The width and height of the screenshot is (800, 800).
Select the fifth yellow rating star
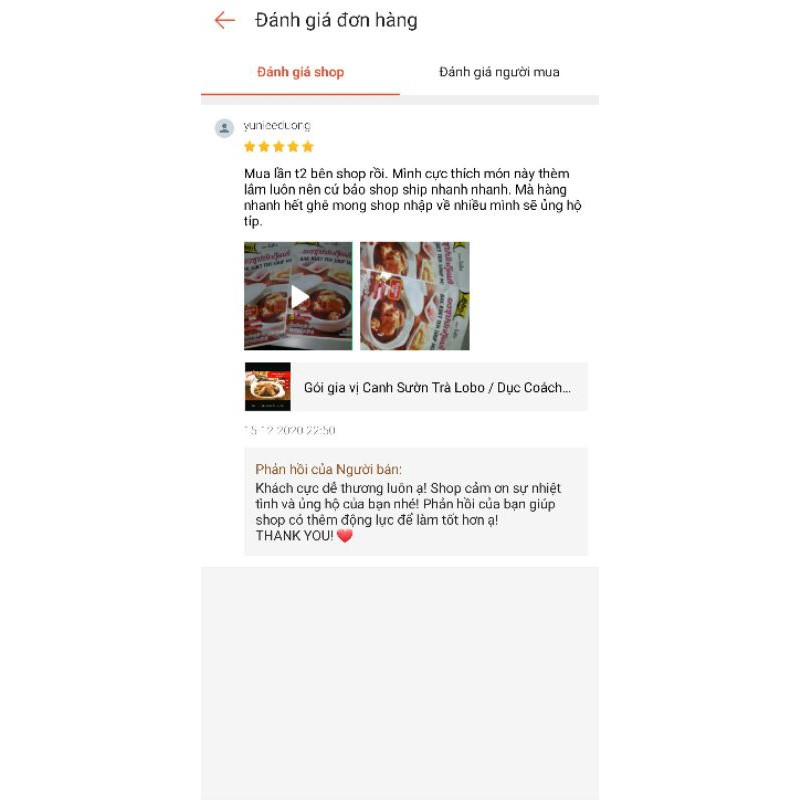click(x=308, y=147)
